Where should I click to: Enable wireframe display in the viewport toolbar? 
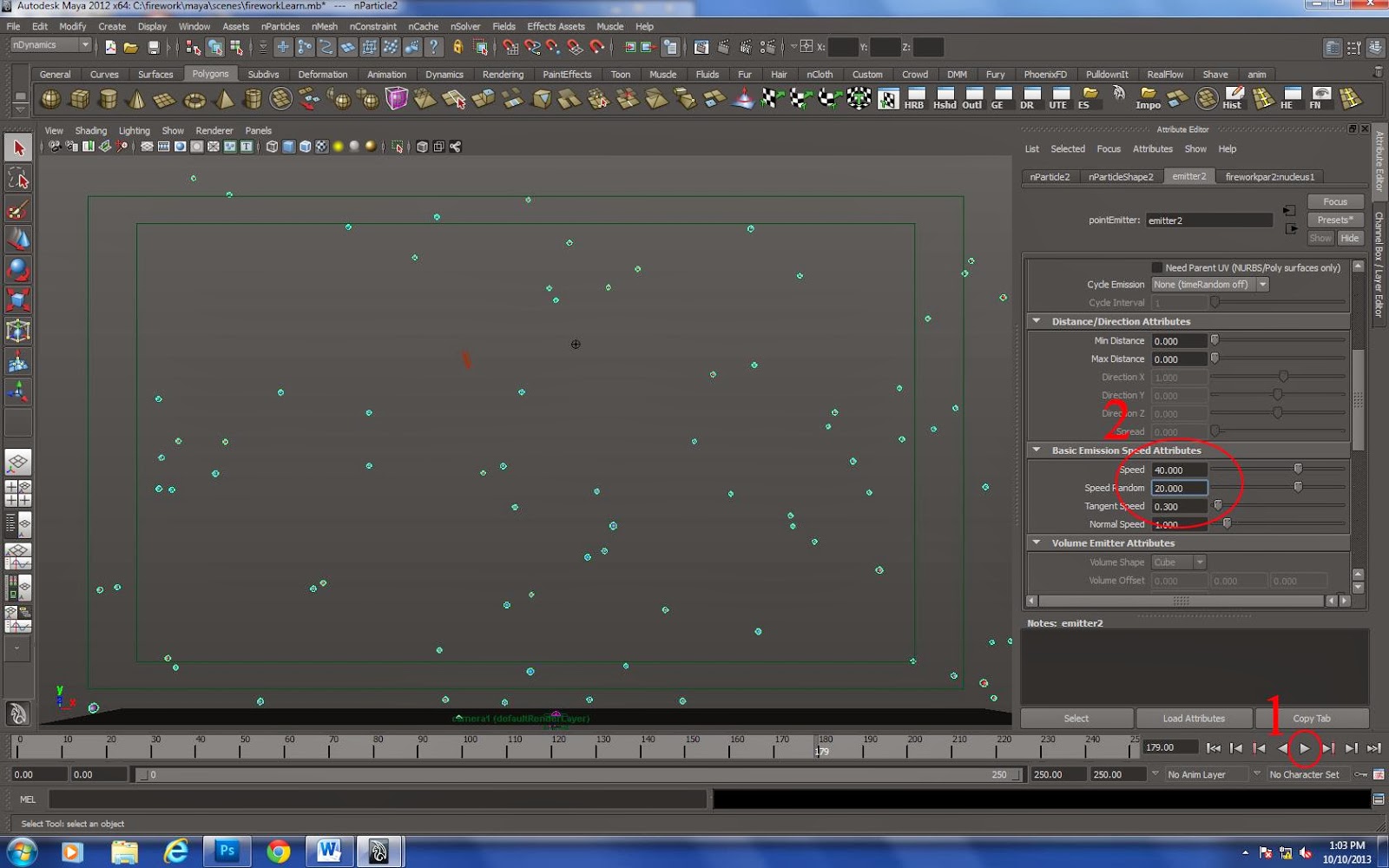coord(272,146)
